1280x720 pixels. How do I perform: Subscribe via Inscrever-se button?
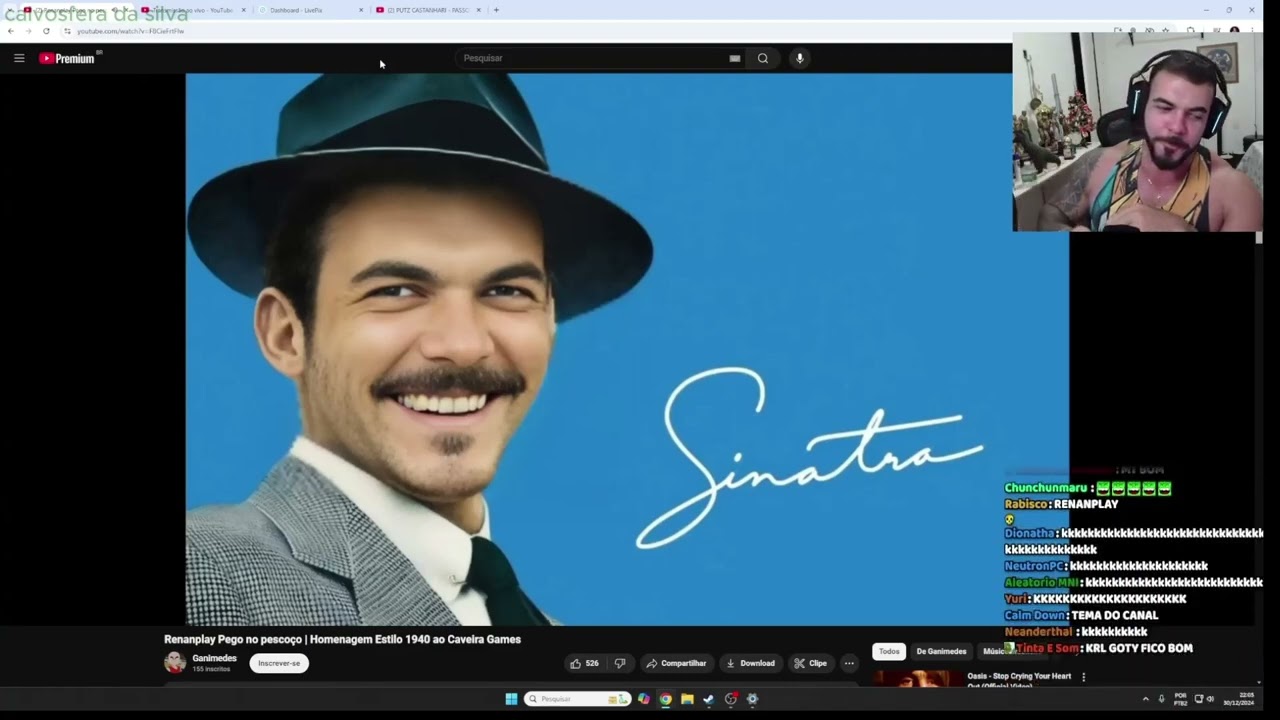pos(279,663)
